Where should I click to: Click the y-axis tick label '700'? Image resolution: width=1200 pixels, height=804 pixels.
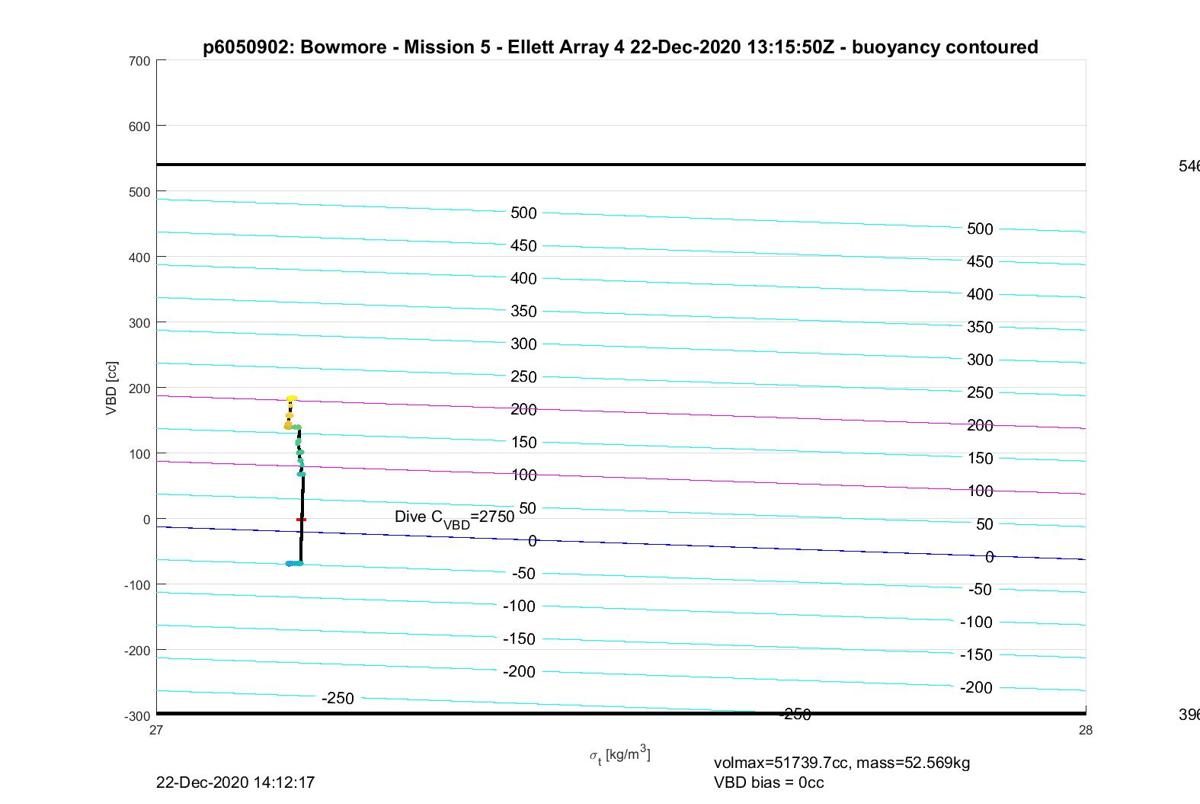pos(139,61)
